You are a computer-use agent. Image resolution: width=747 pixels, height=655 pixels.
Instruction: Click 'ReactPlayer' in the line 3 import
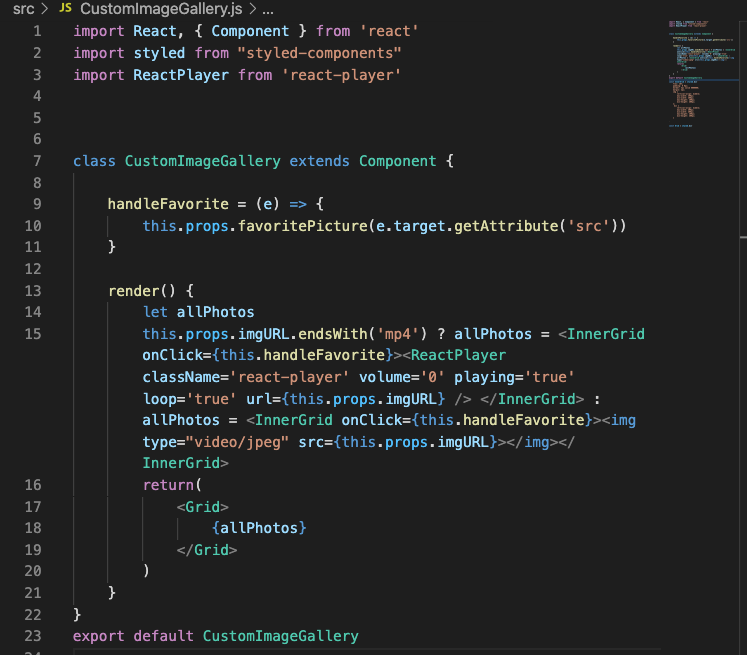tap(181, 75)
